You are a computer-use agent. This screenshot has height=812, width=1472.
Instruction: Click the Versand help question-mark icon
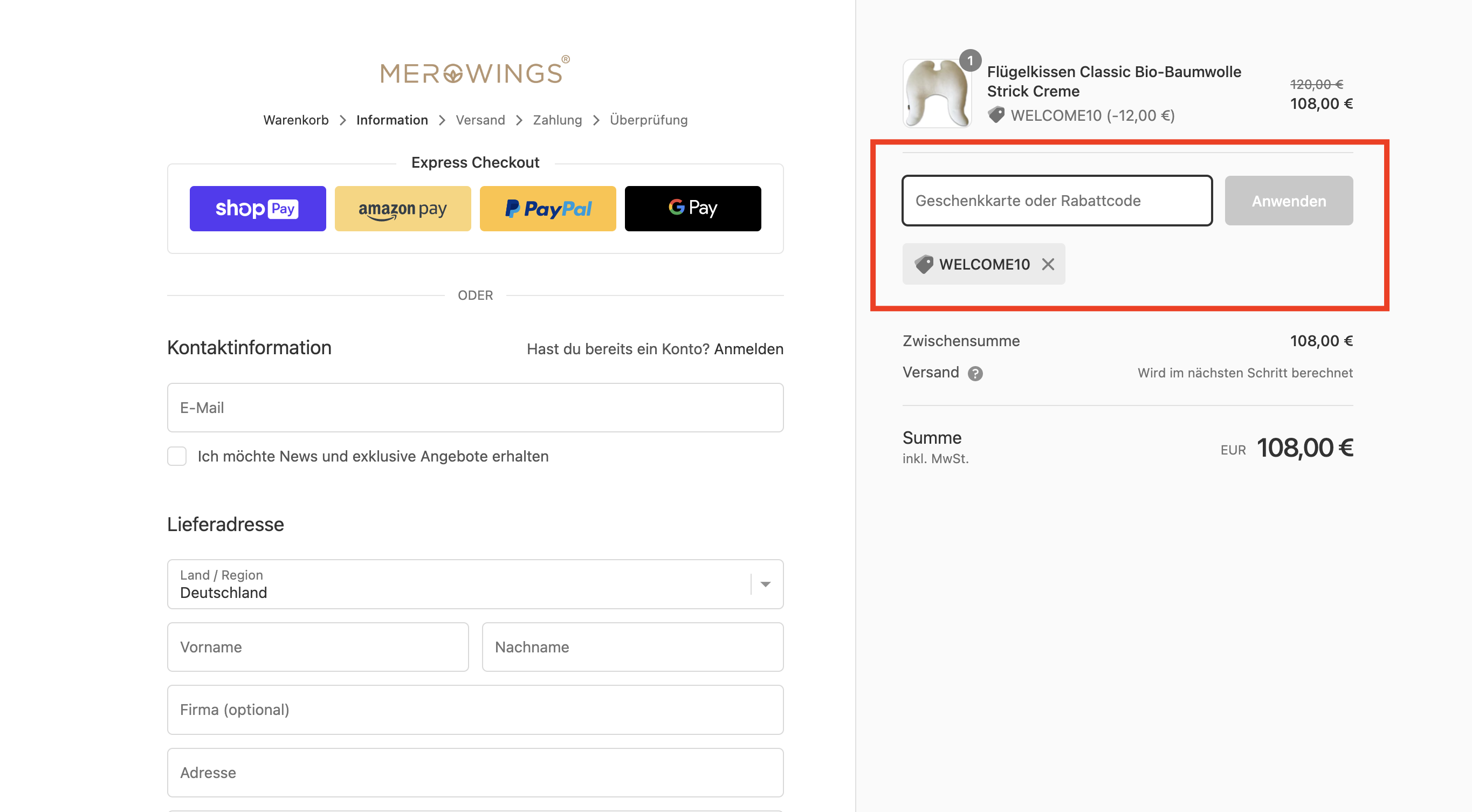(975, 373)
